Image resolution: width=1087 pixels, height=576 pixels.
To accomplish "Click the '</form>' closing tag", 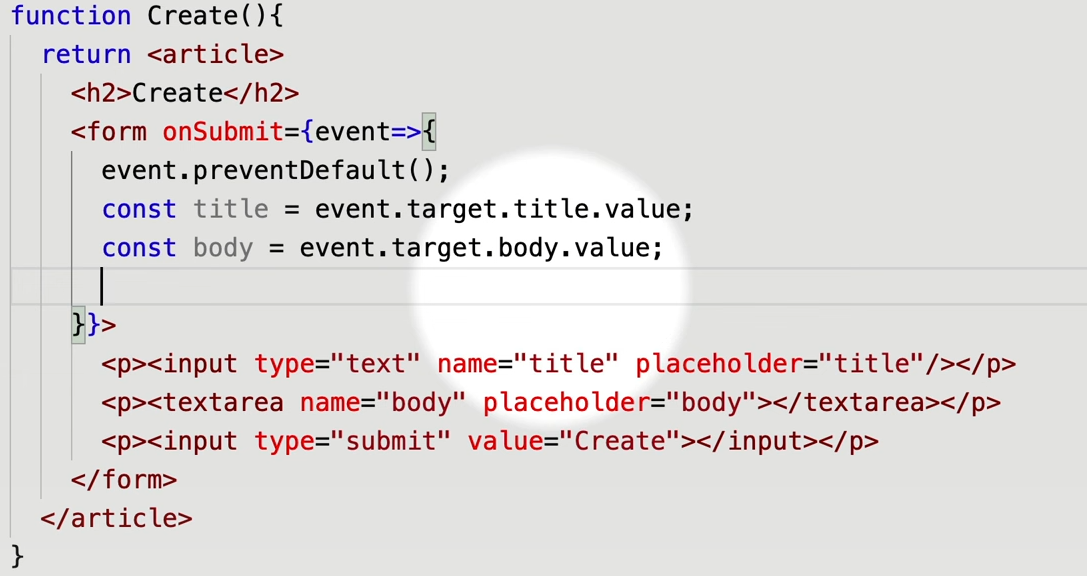I will [x=123, y=480].
